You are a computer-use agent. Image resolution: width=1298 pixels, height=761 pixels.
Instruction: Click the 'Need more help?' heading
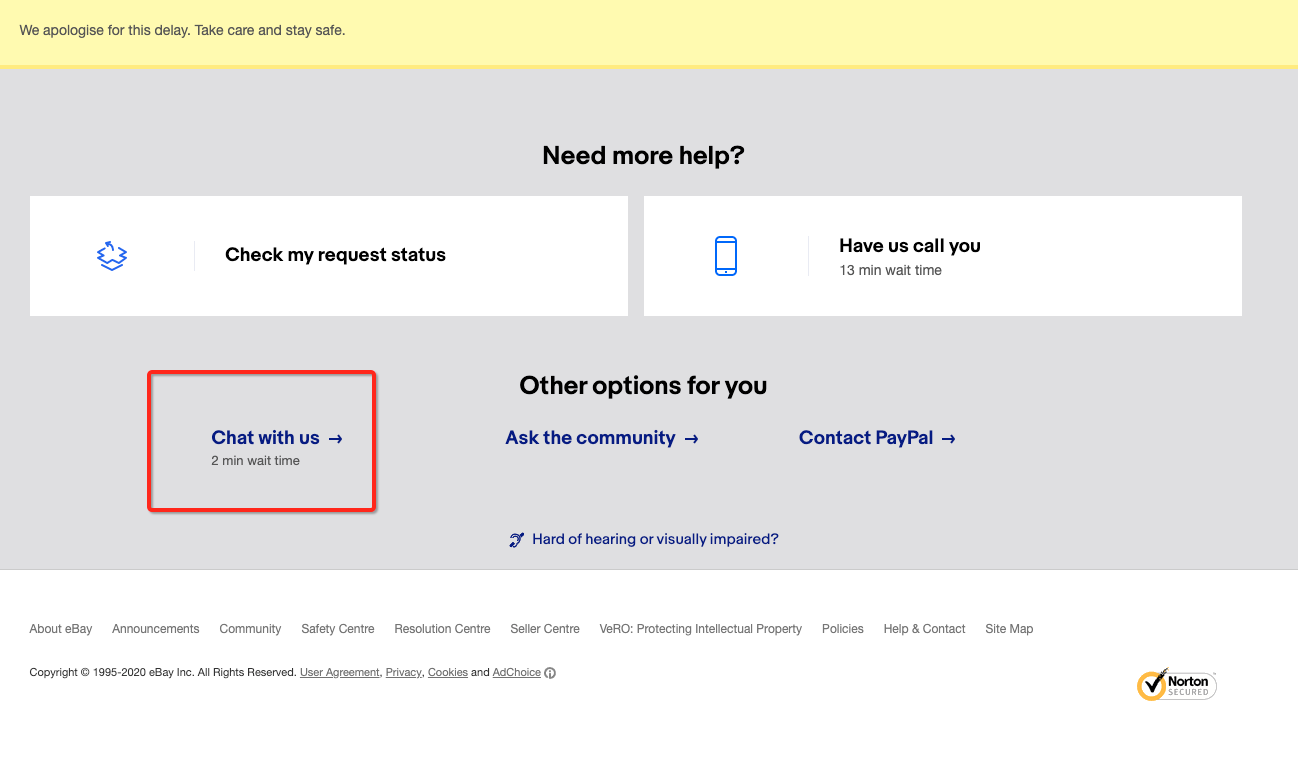click(643, 156)
